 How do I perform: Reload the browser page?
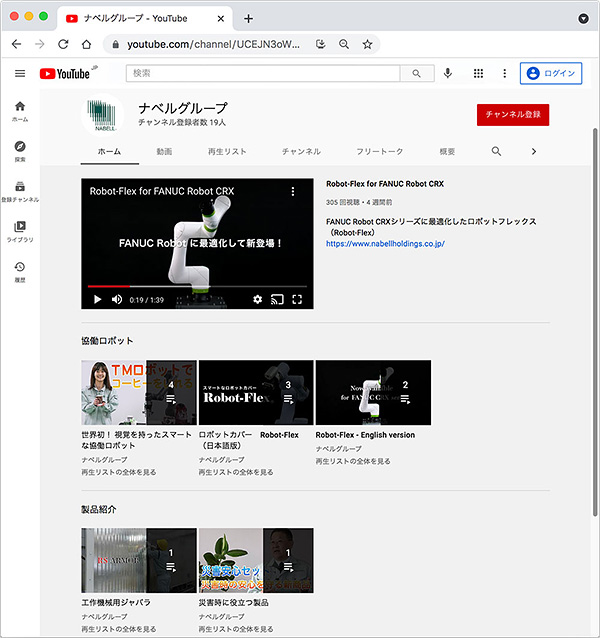63,44
